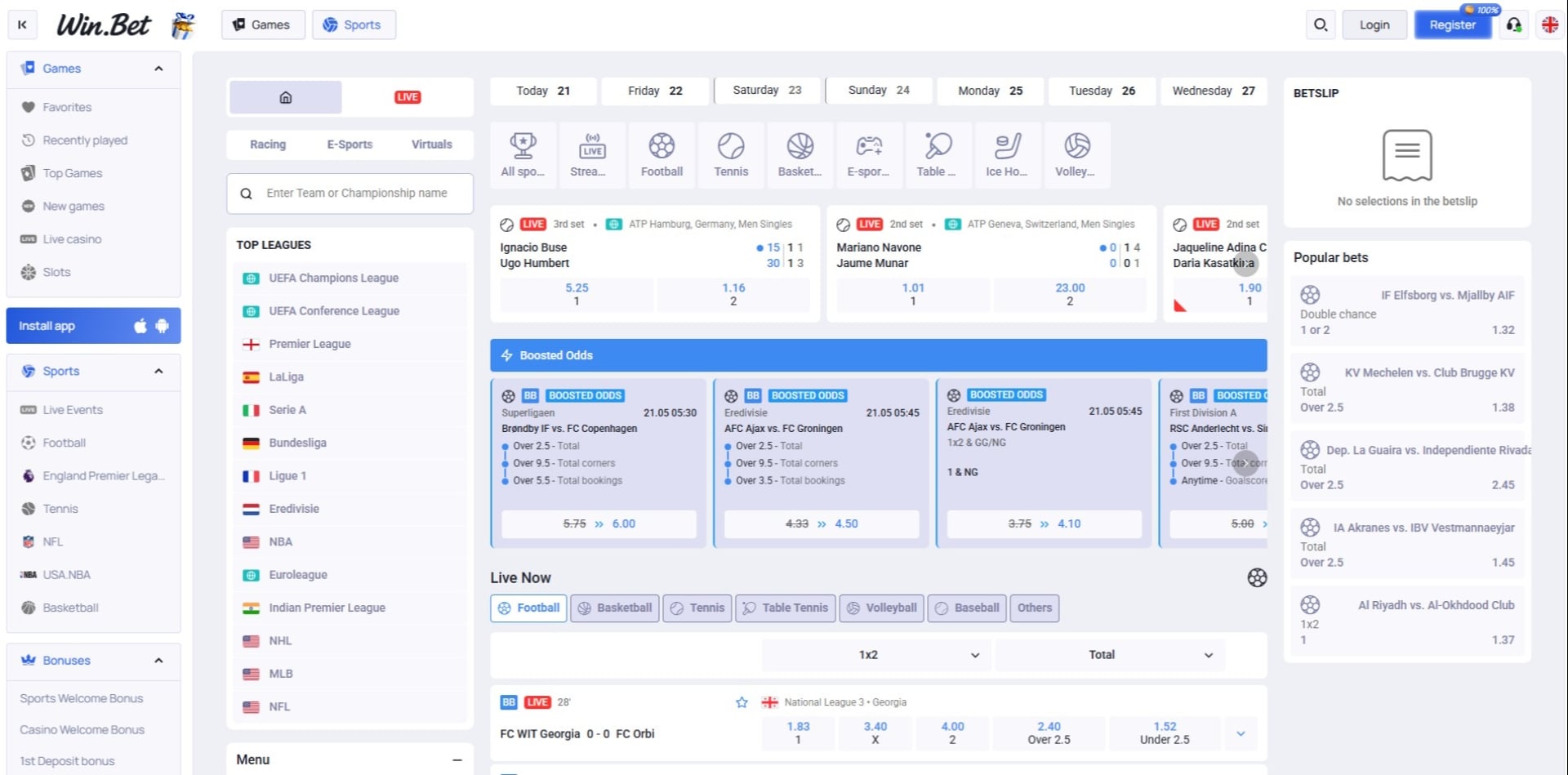Click the Install app button

(x=93, y=326)
